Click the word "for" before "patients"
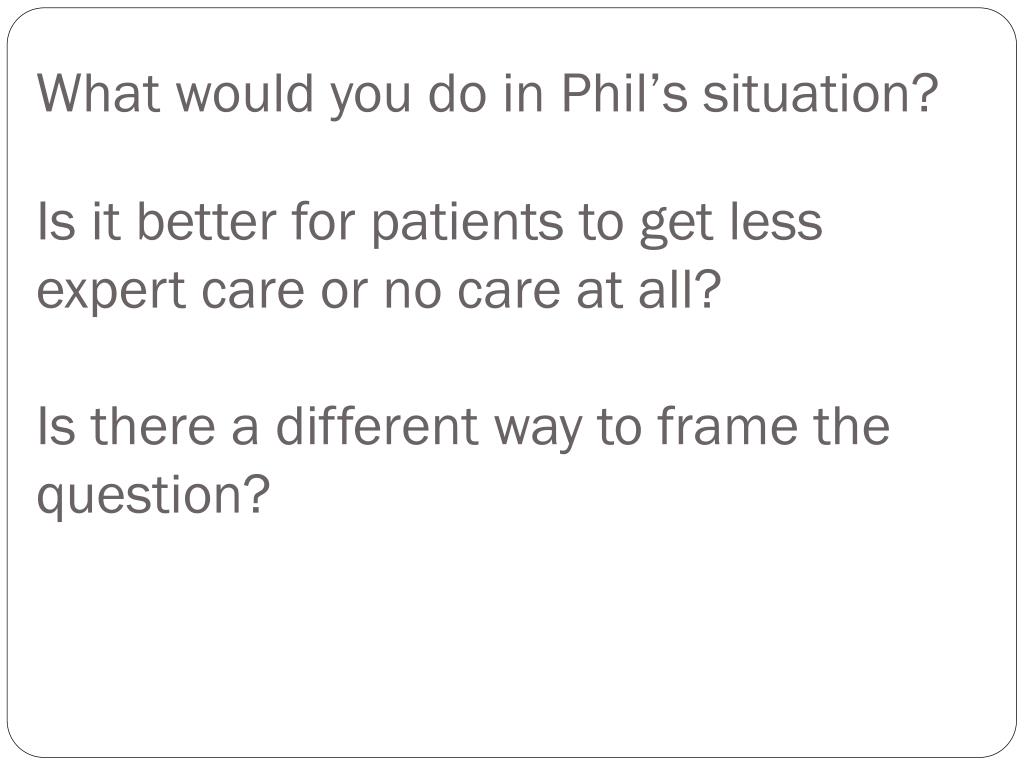 tap(323, 222)
